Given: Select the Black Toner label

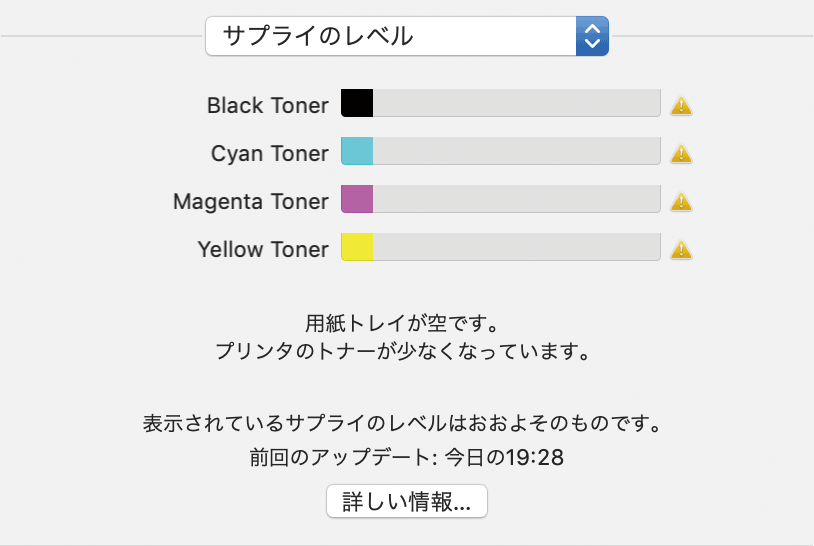Looking at the screenshot, I should coord(267,105).
